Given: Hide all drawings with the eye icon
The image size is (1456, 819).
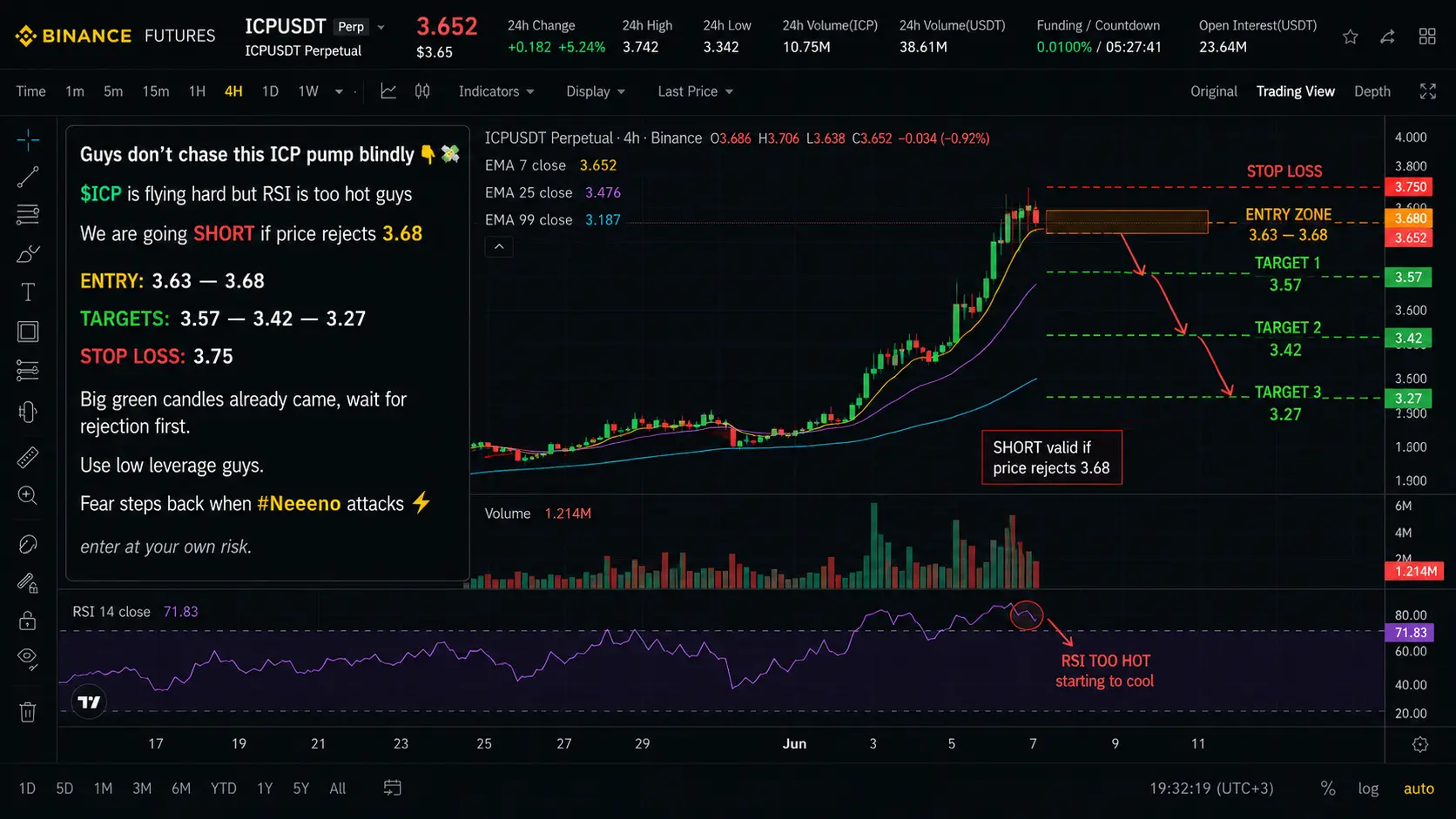Looking at the screenshot, I should click(28, 659).
